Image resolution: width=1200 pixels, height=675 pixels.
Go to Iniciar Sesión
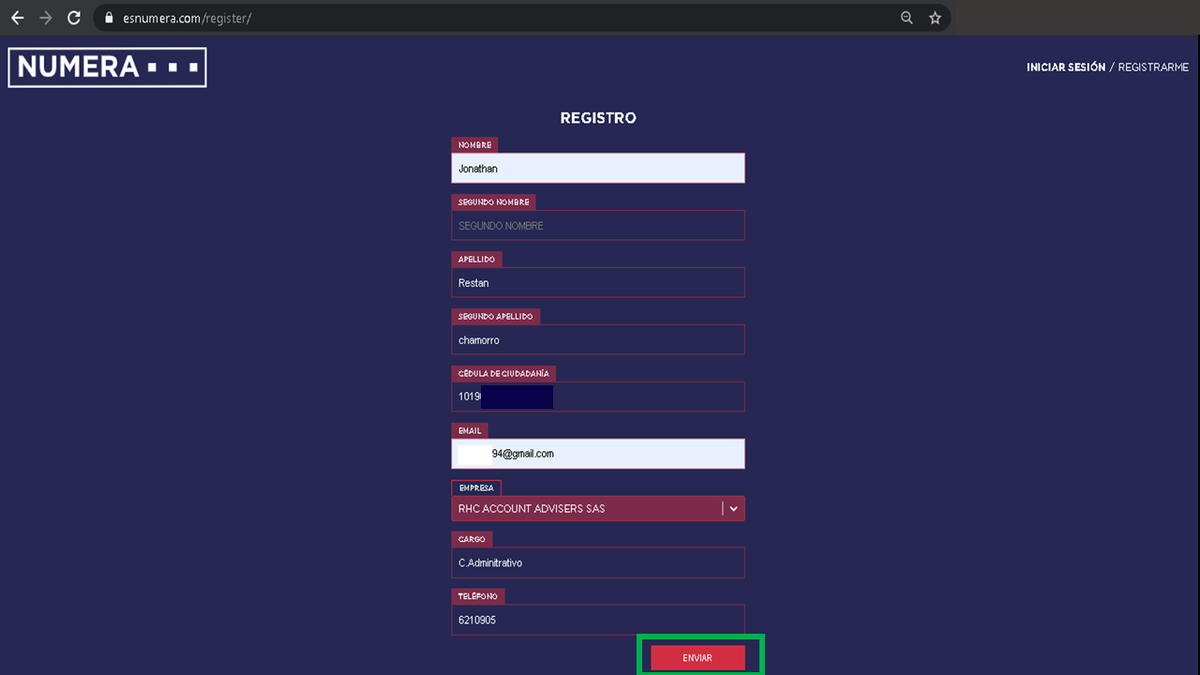click(x=1065, y=67)
